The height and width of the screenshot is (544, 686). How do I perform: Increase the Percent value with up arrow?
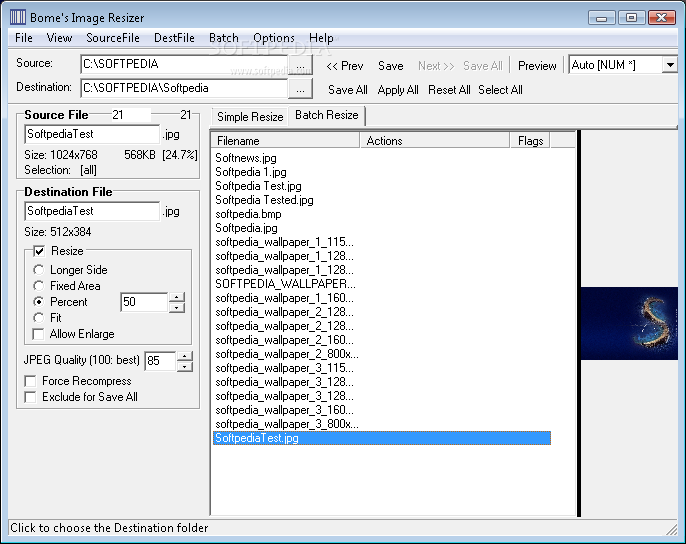(177, 298)
